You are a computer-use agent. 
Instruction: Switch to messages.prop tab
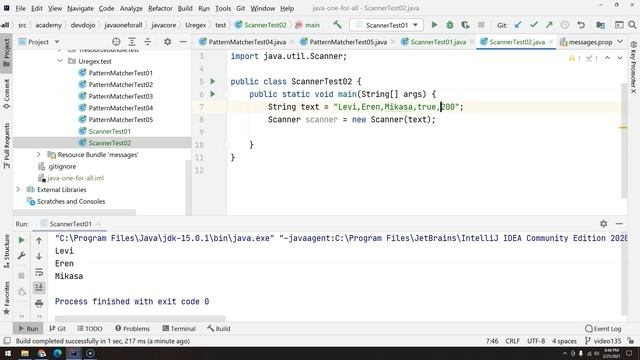(586, 42)
